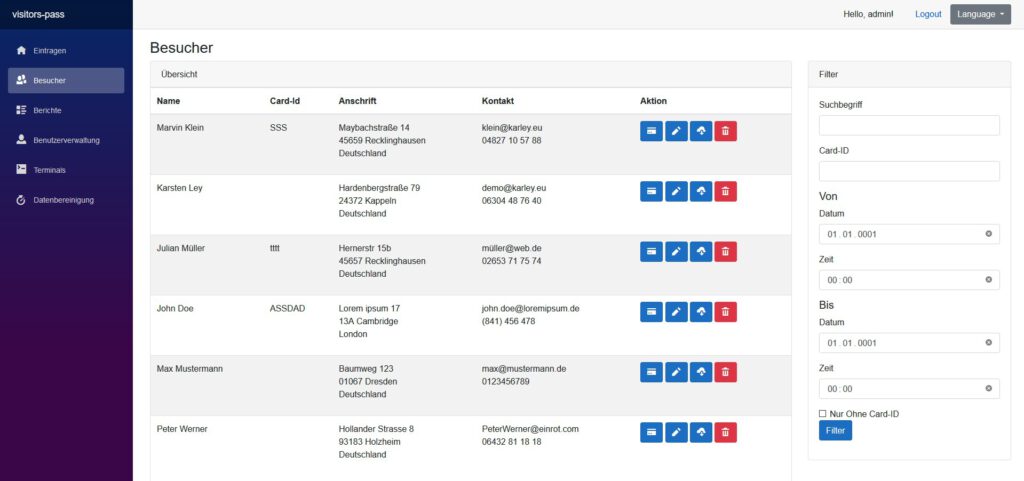
Task: Click email PeterWerner@einrot.com
Action: [x=530, y=429]
